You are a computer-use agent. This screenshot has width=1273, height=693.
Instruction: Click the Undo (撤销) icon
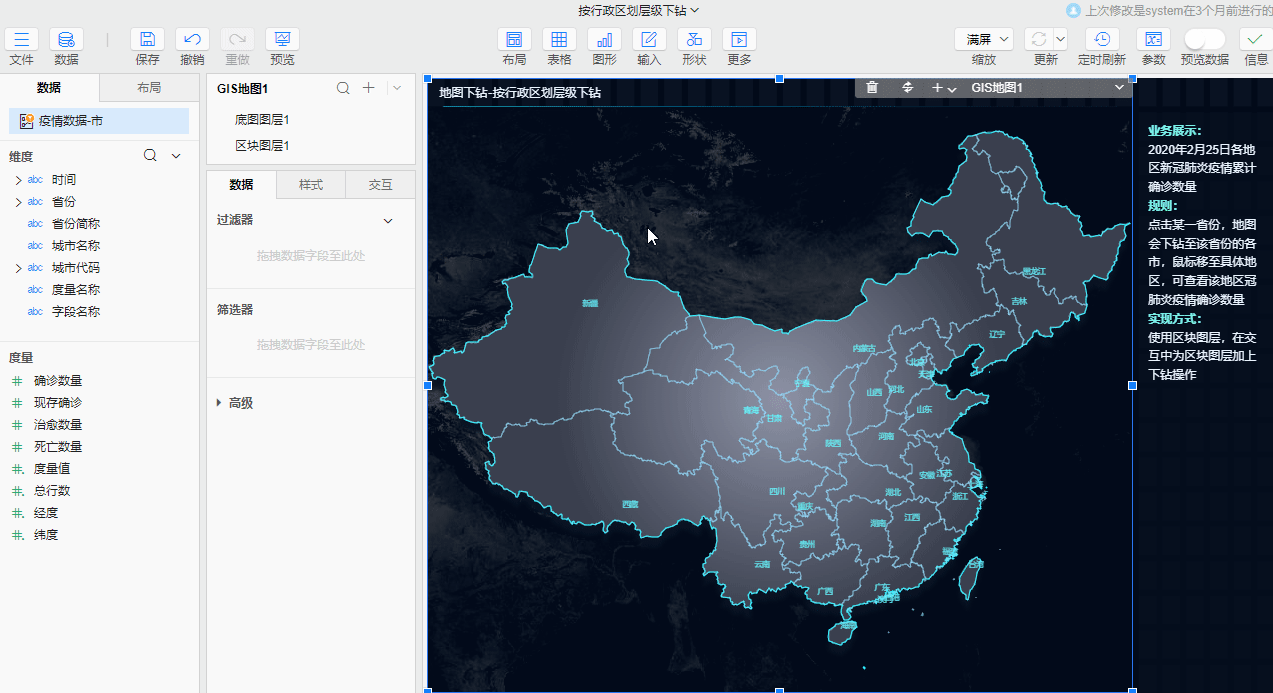[192, 40]
